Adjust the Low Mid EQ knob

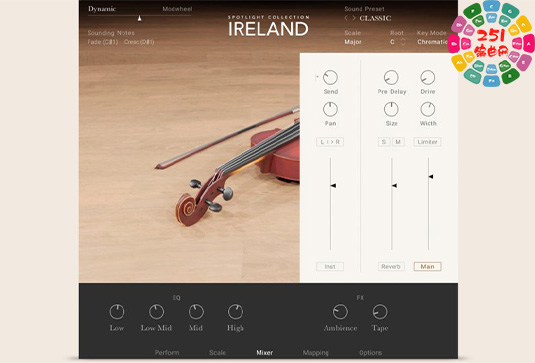[x=156, y=312]
